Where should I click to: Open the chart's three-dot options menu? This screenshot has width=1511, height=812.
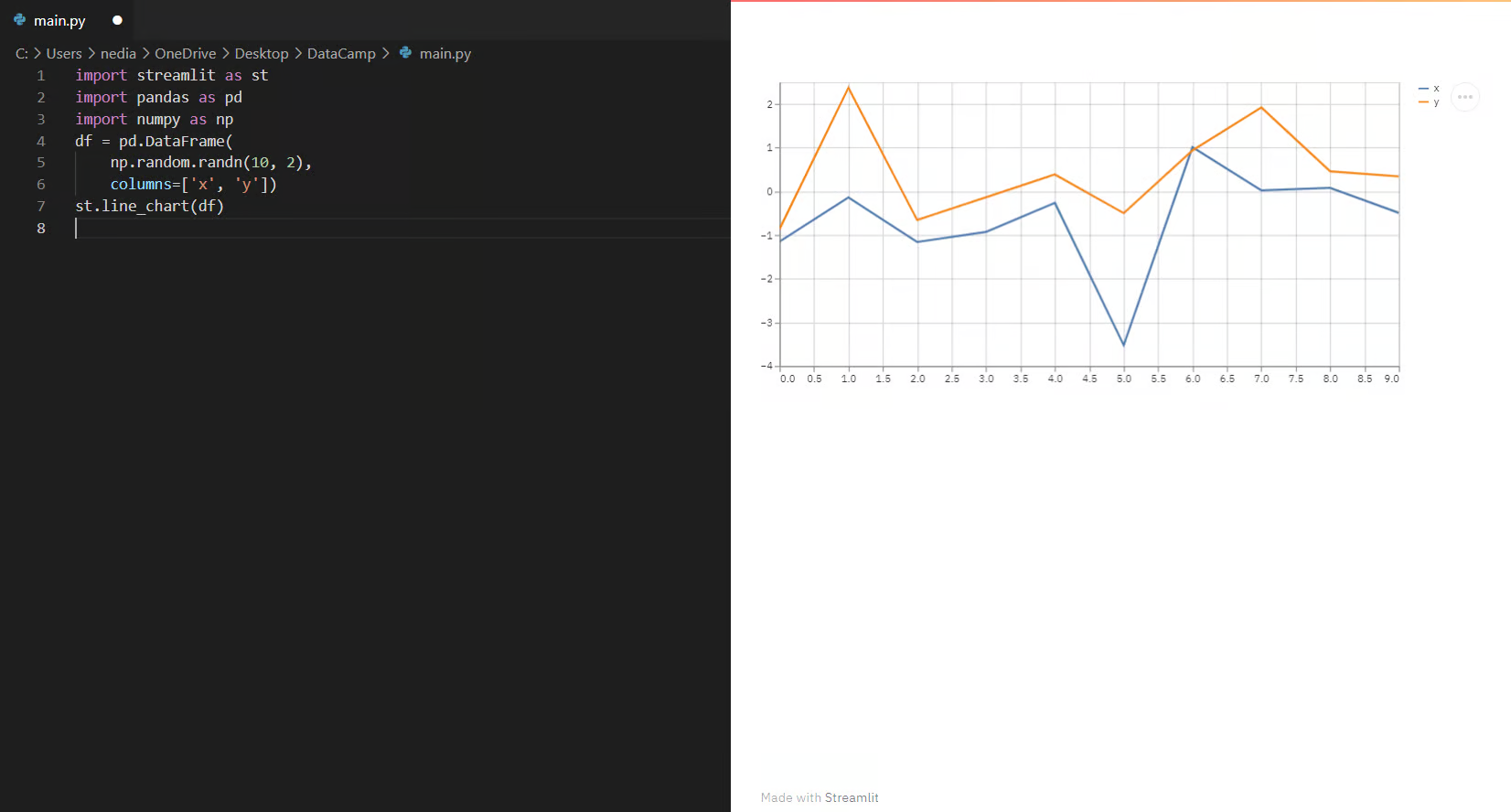coord(1465,97)
